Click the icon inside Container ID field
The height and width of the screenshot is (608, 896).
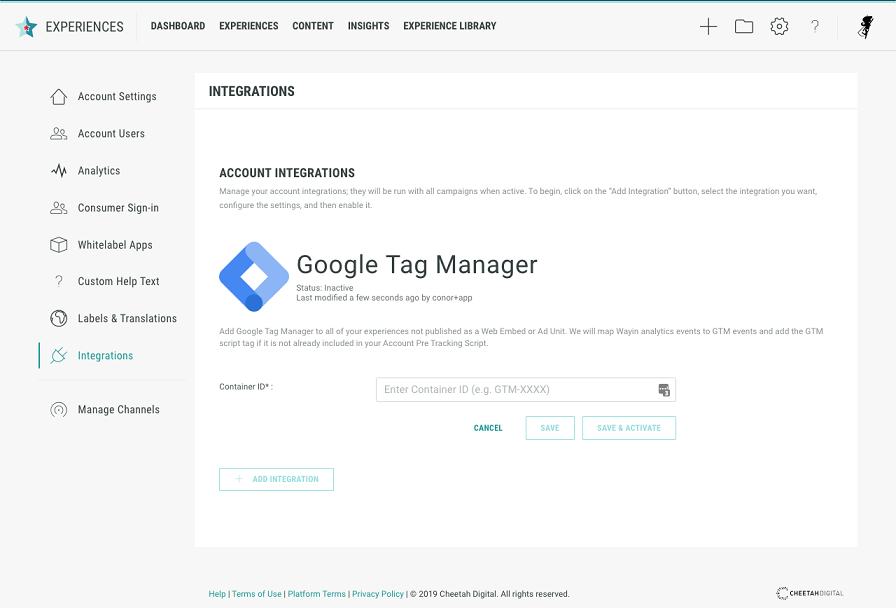point(663,390)
